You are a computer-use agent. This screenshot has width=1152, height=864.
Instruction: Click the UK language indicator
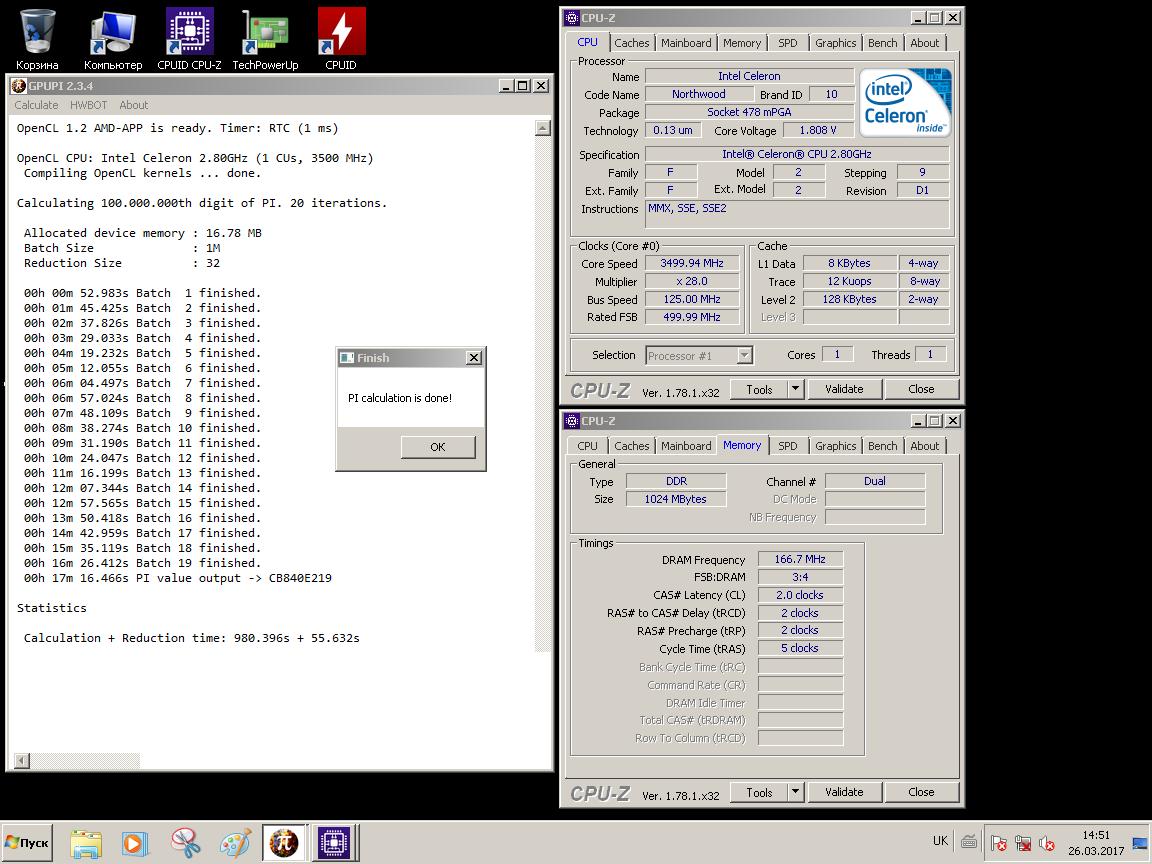[x=940, y=840]
